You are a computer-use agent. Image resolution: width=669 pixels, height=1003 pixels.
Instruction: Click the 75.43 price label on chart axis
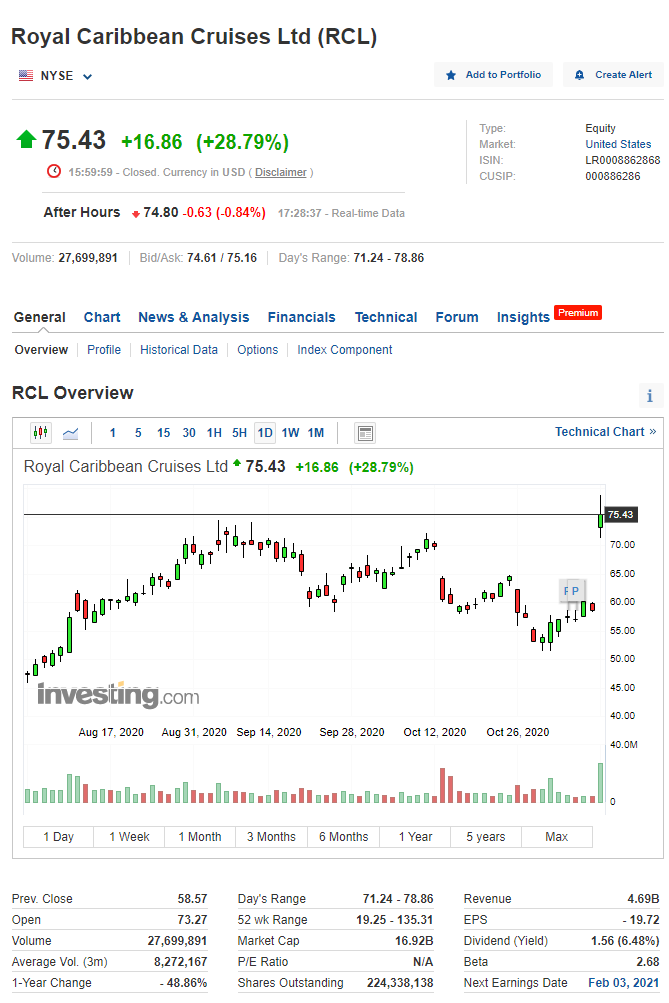620,514
